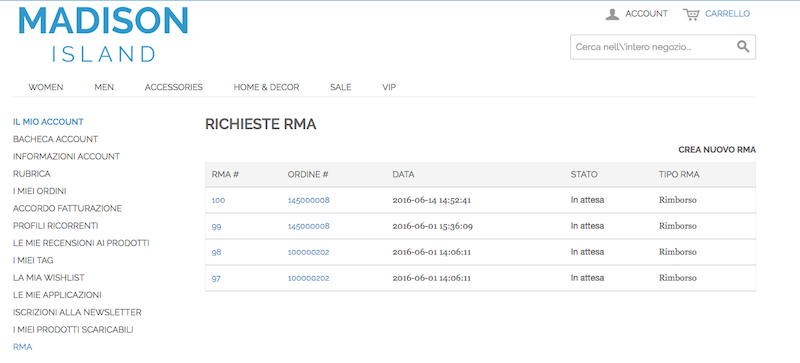This screenshot has width=800, height=363.
Task: Open the Madison Island logo home link
Action: [x=104, y=34]
